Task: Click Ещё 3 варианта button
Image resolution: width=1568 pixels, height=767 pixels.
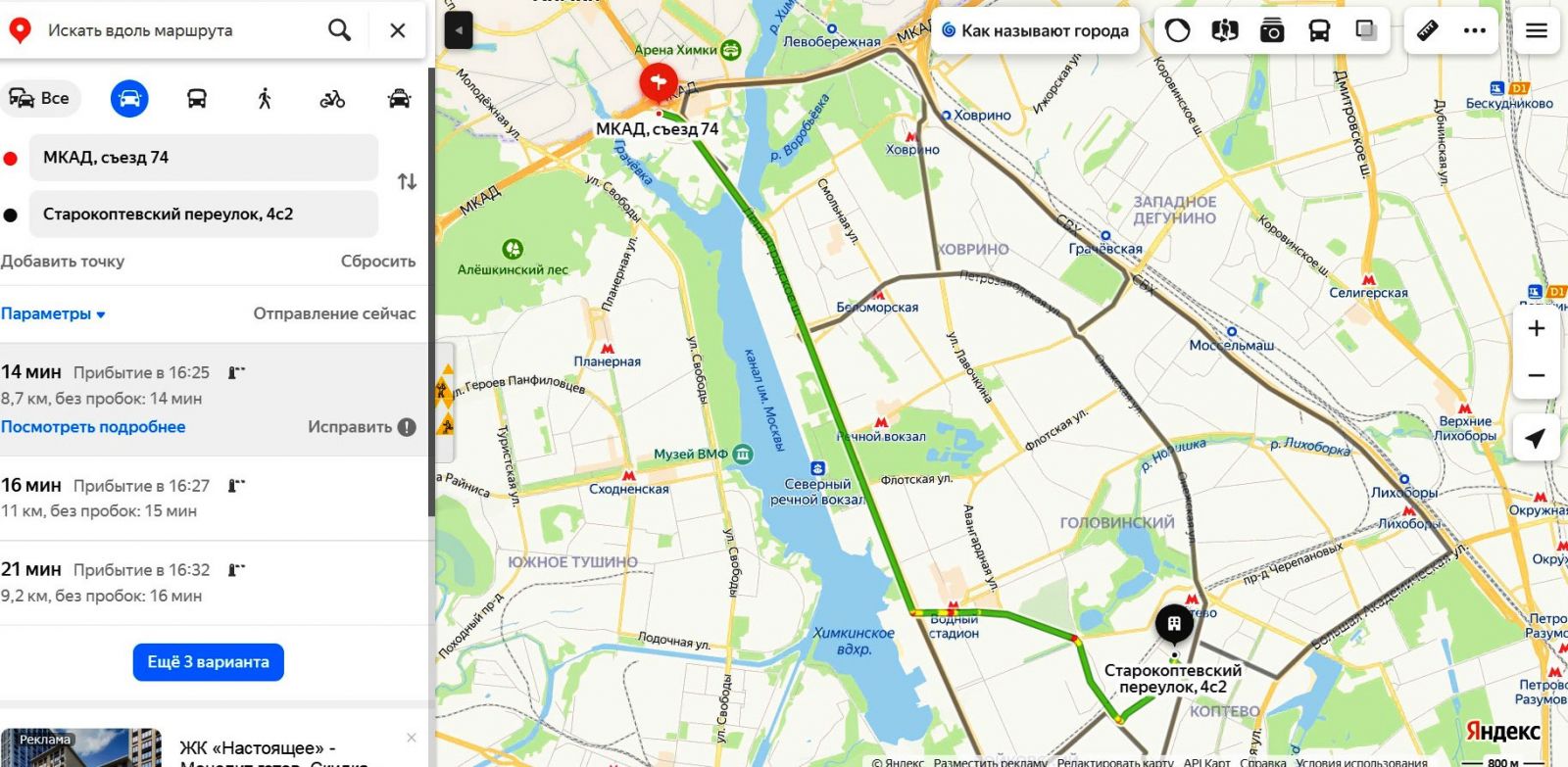Action: pos(209,662)
